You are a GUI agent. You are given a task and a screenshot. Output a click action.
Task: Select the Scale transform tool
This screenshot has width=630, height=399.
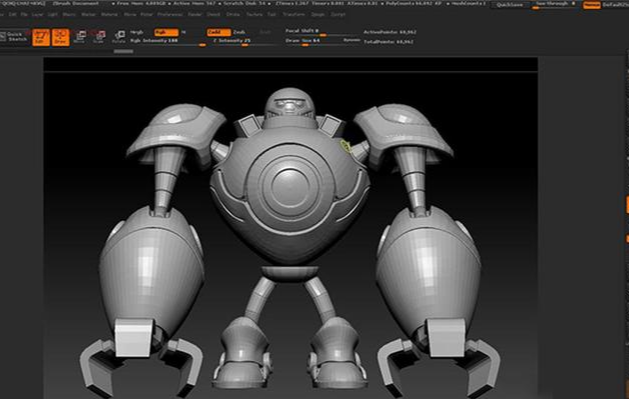[99, 37]
